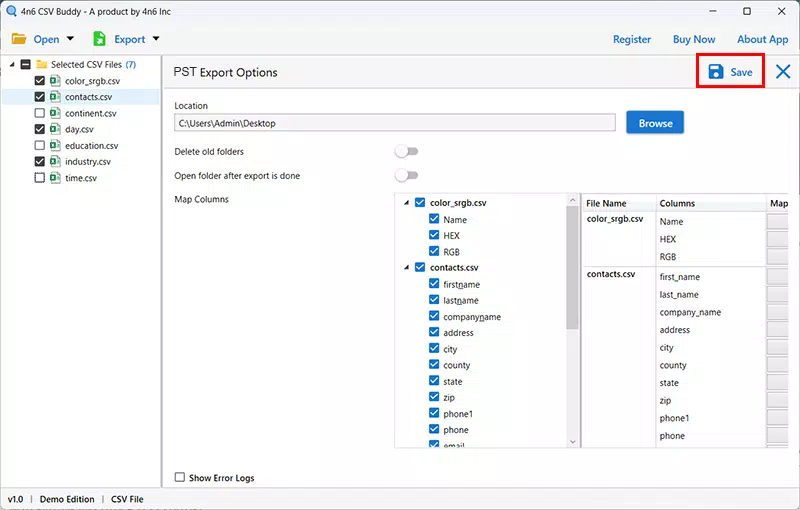Screen dimensions: 800x510
Task: Click the Browse button
Action: point(655,123)
